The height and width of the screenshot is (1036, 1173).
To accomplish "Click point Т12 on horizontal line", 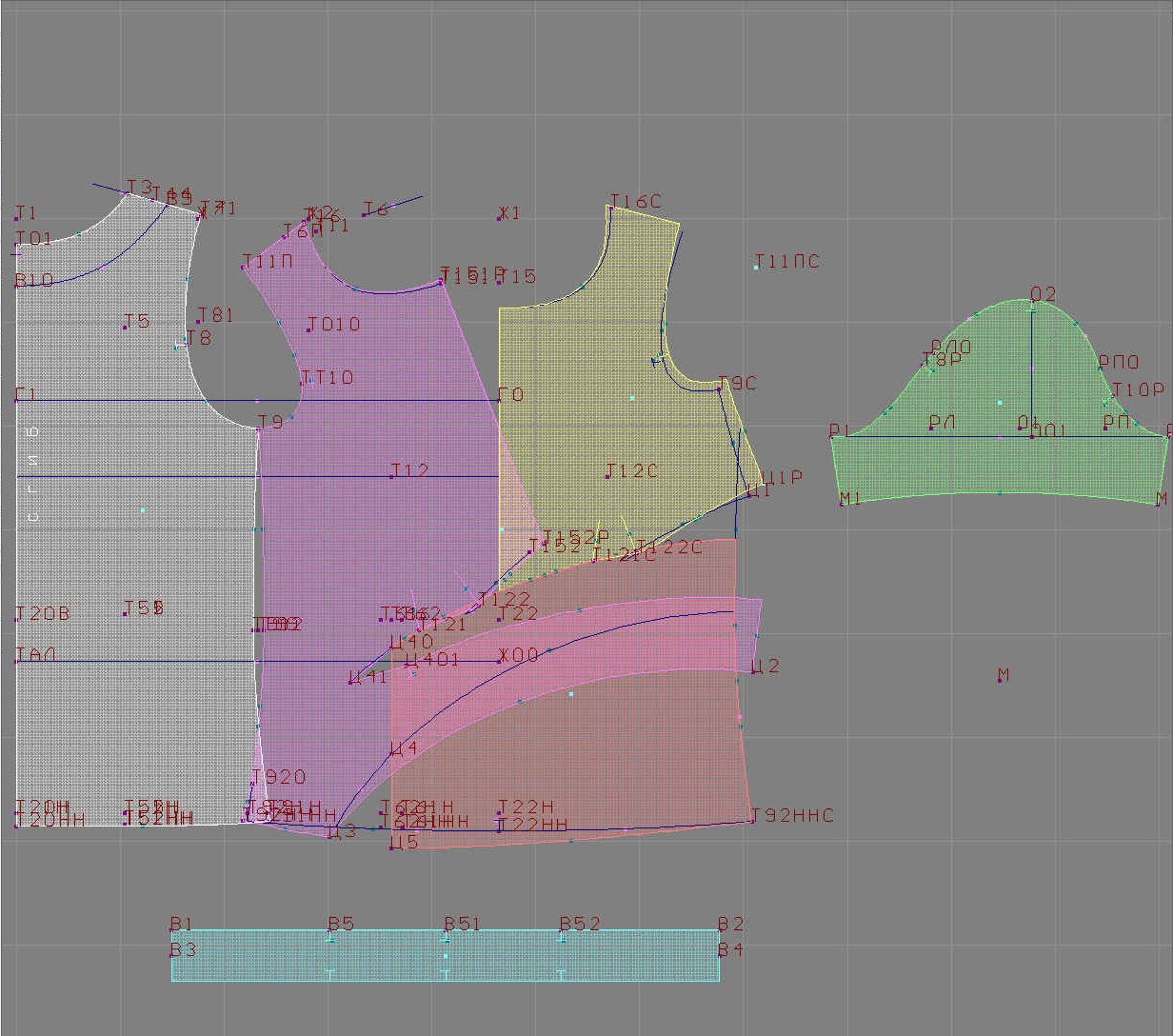I will pos(391,476).
